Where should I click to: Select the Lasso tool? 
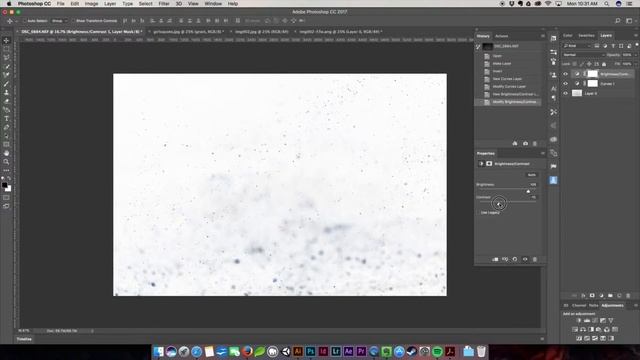[x=6, y=58]
